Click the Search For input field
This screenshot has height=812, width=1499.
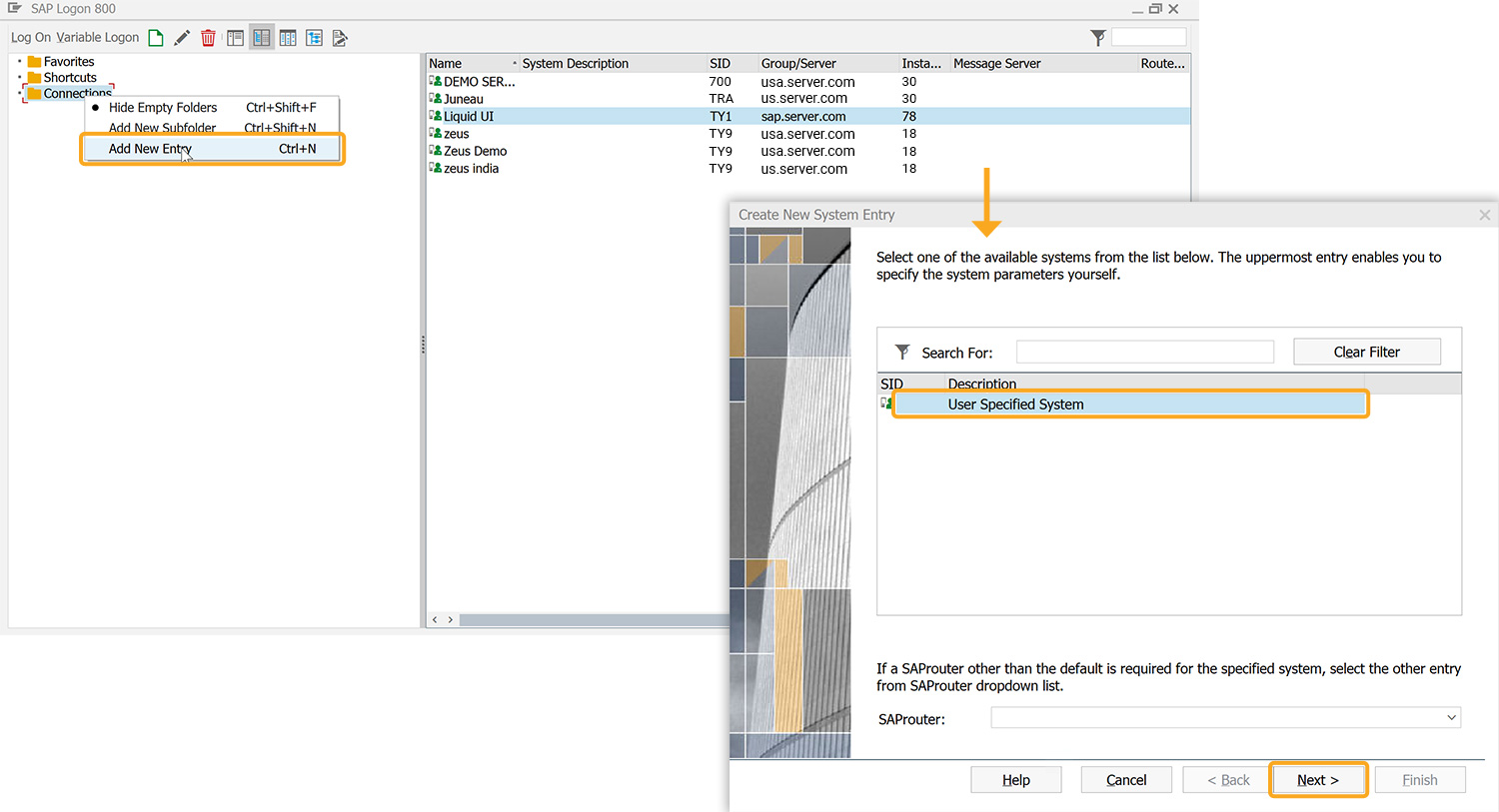coord(1145,352)
